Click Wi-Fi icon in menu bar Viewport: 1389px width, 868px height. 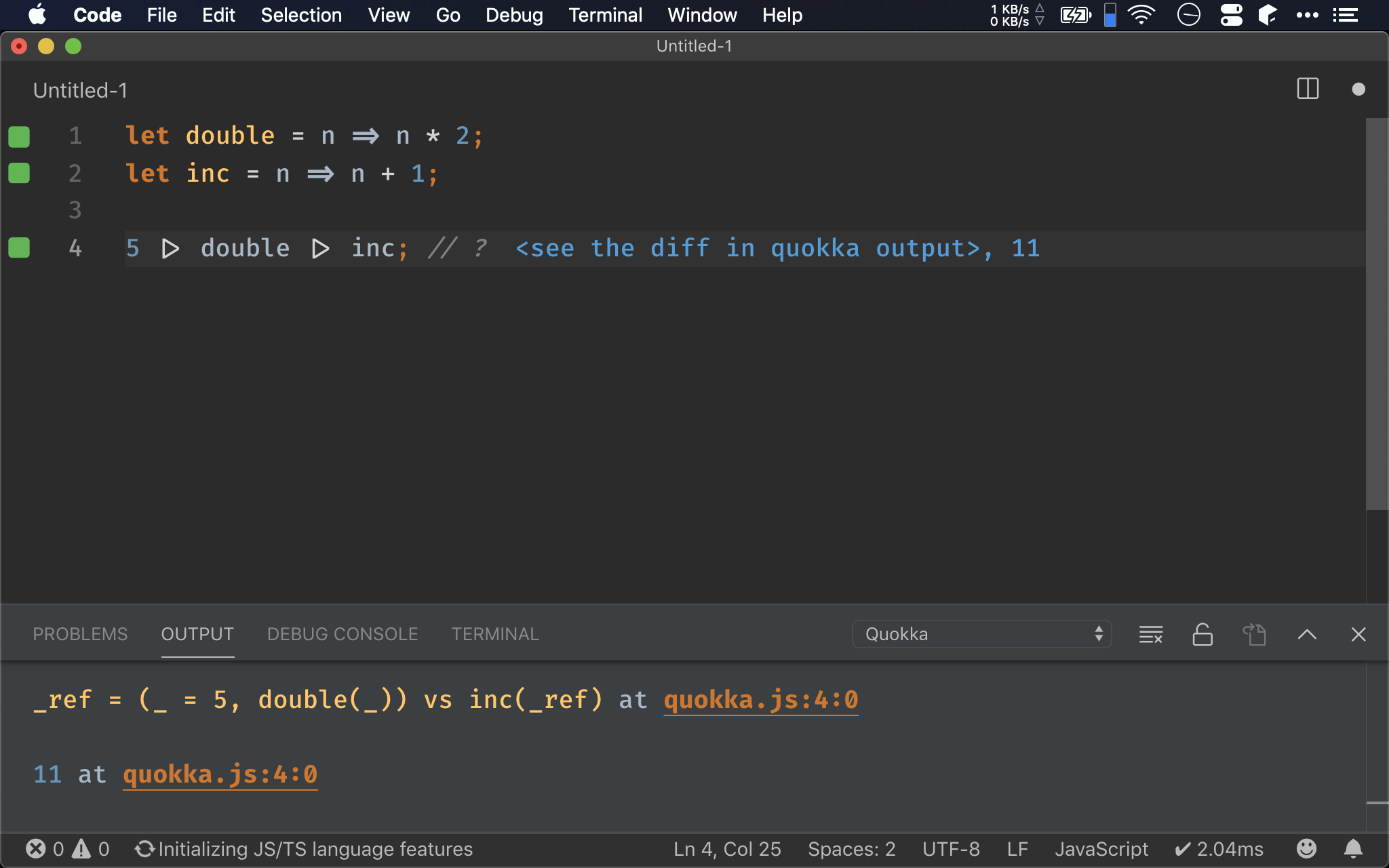pyautogui.click(x=1141, y=15)
